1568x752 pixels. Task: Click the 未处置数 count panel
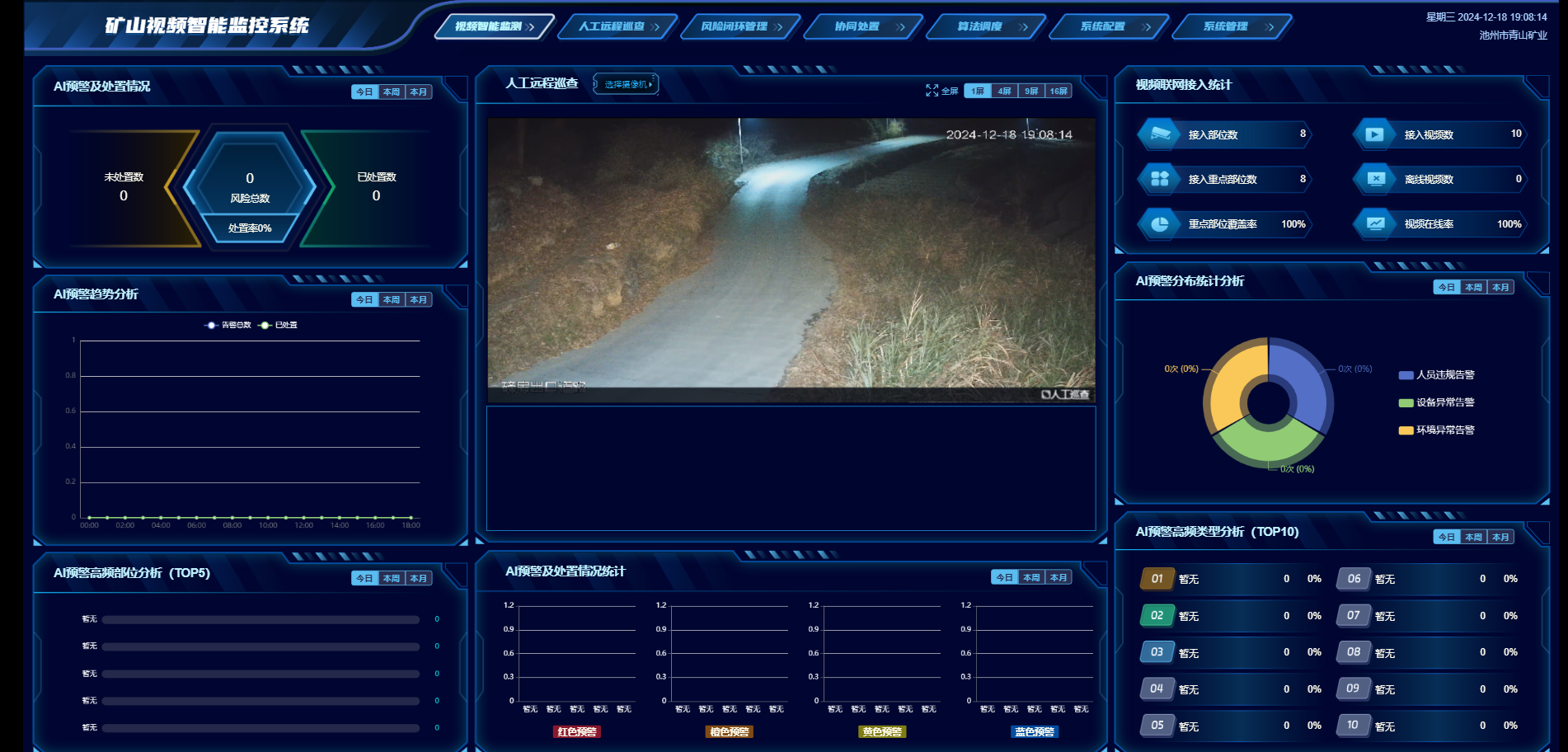(124, 187)
